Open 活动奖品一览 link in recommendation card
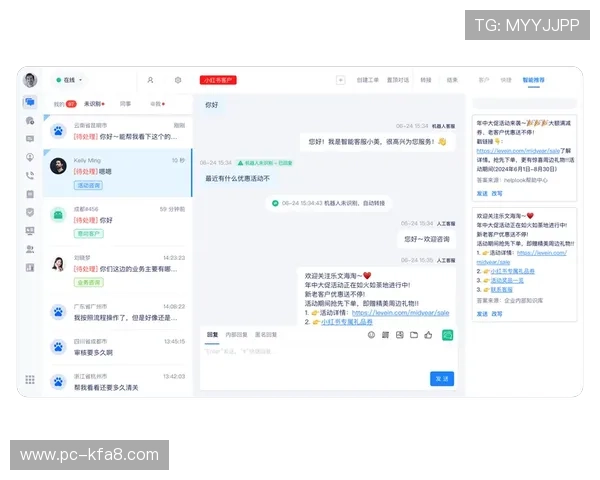This screenshot has width=600, height=480. tap(507, 280)
